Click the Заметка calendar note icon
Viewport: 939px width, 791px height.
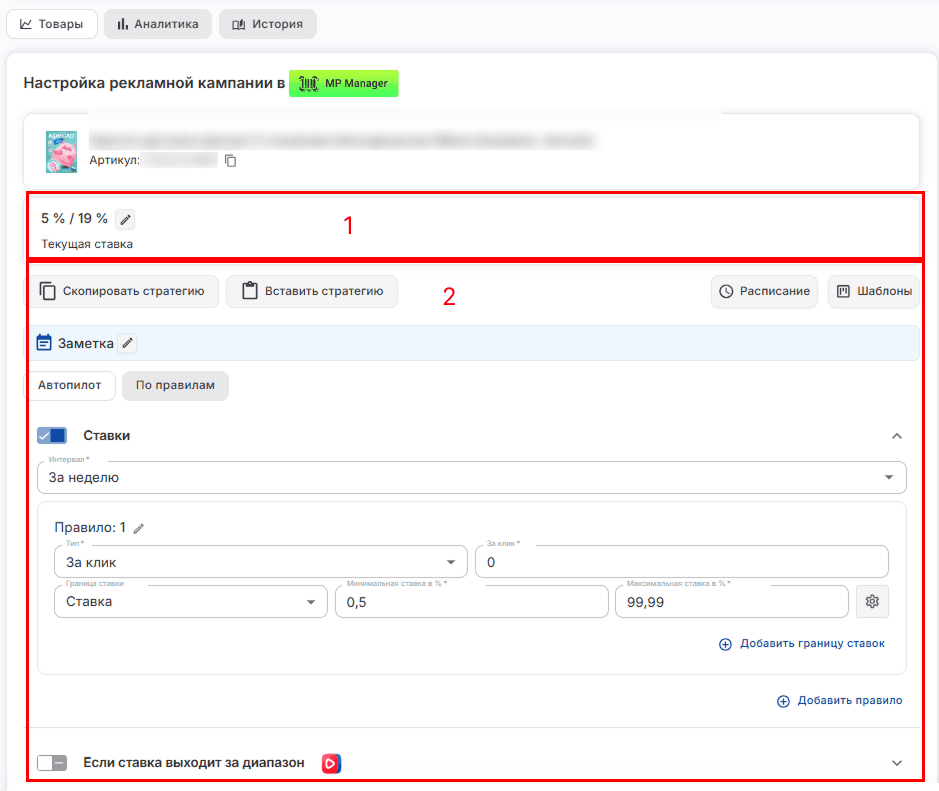(44, 343)
